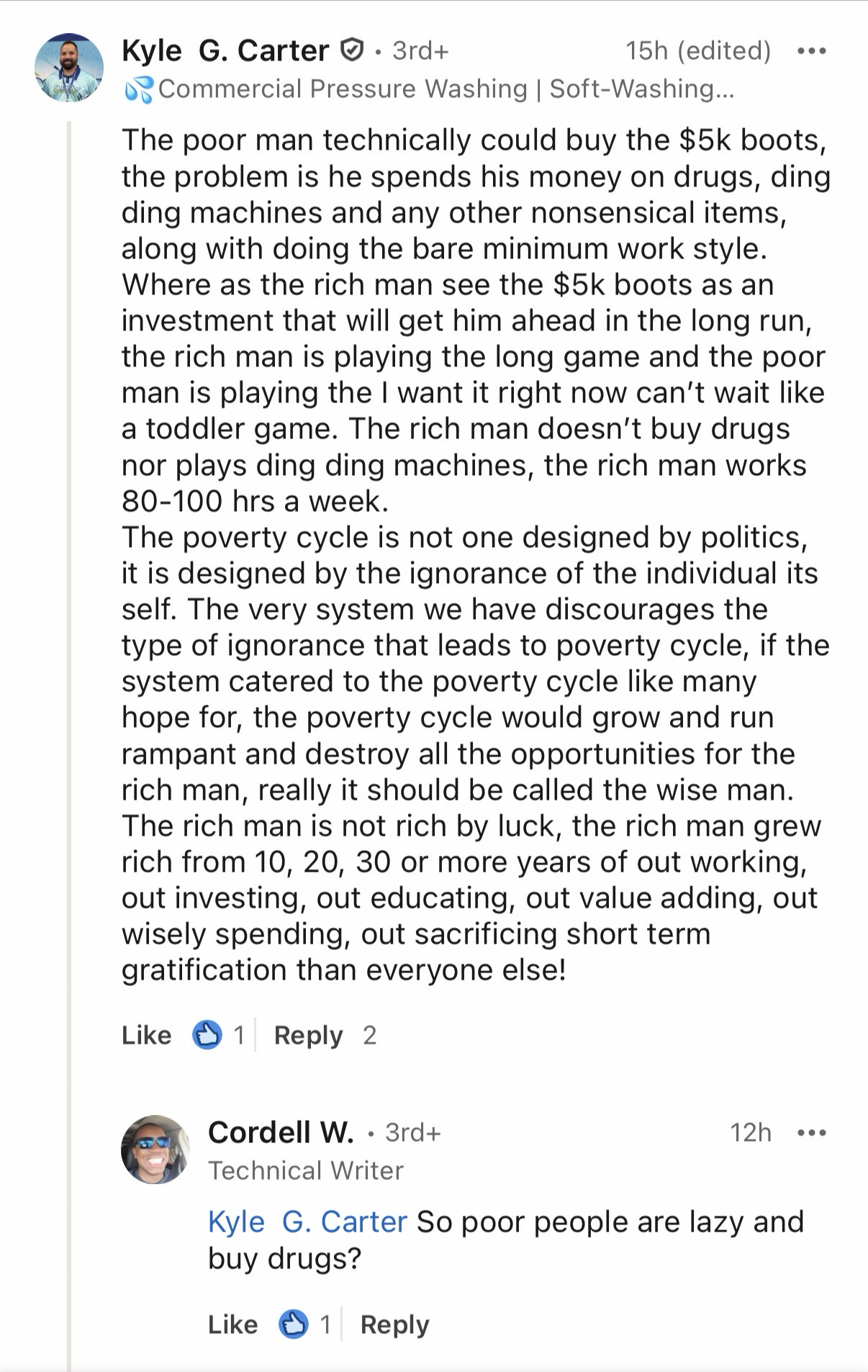Click the "15h (edited)" timestamp
This screenshot has height=1372, width=868.
click(697, 50)
